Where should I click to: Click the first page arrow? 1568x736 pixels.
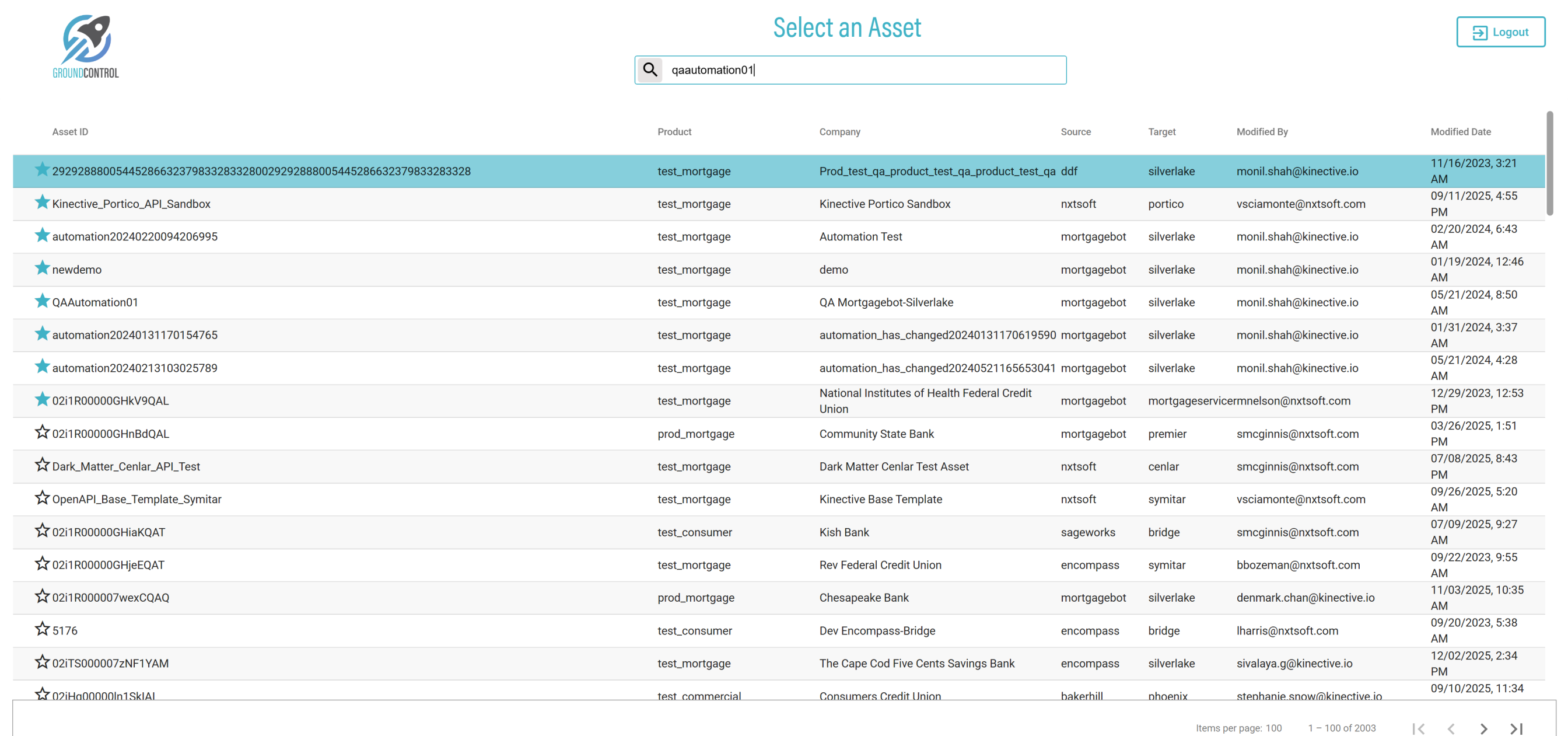click(1418, 728)
